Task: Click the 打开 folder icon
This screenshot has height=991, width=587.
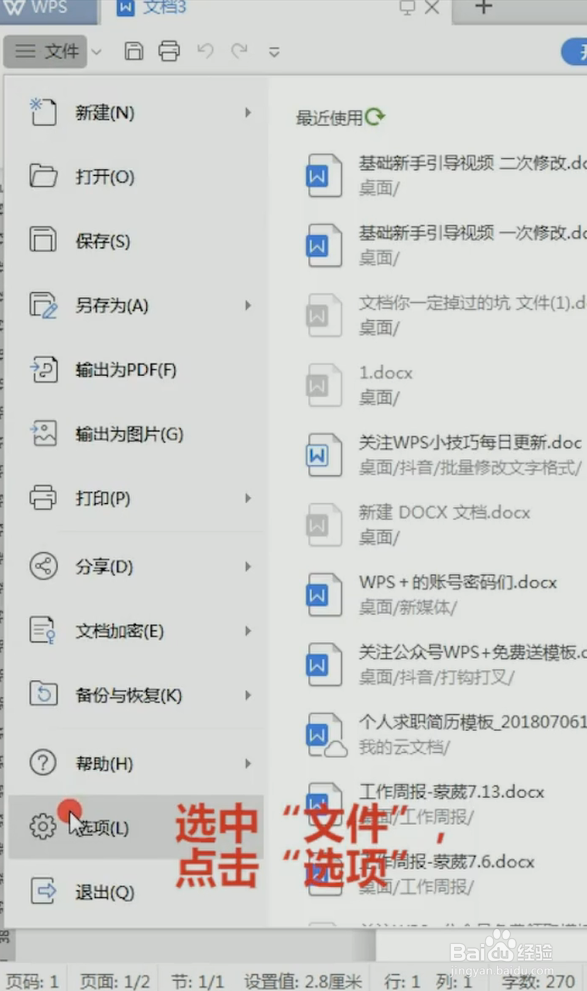Action: [x=43, y=176]
